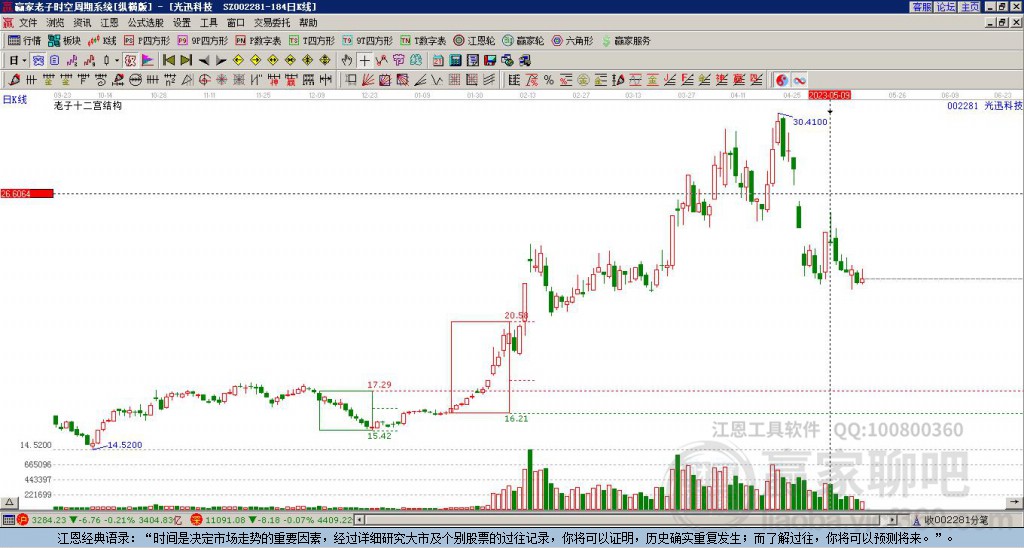Open the 日 period dropdown
Screen dimensions: 1024x548
coord(18,61)
